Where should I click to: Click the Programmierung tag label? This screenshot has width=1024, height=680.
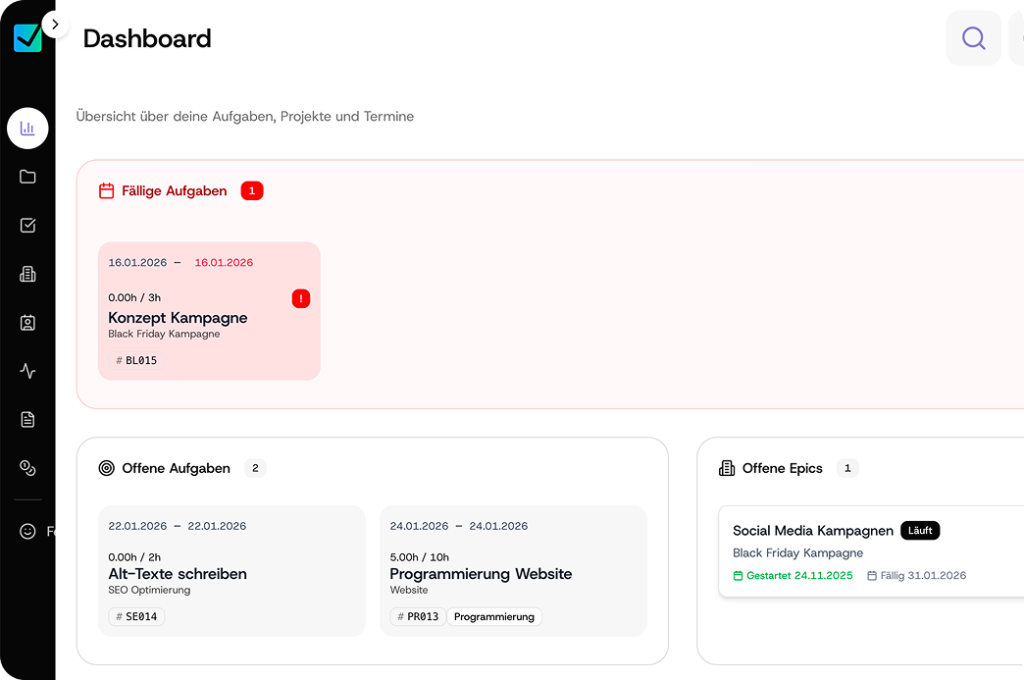[494, 617]
